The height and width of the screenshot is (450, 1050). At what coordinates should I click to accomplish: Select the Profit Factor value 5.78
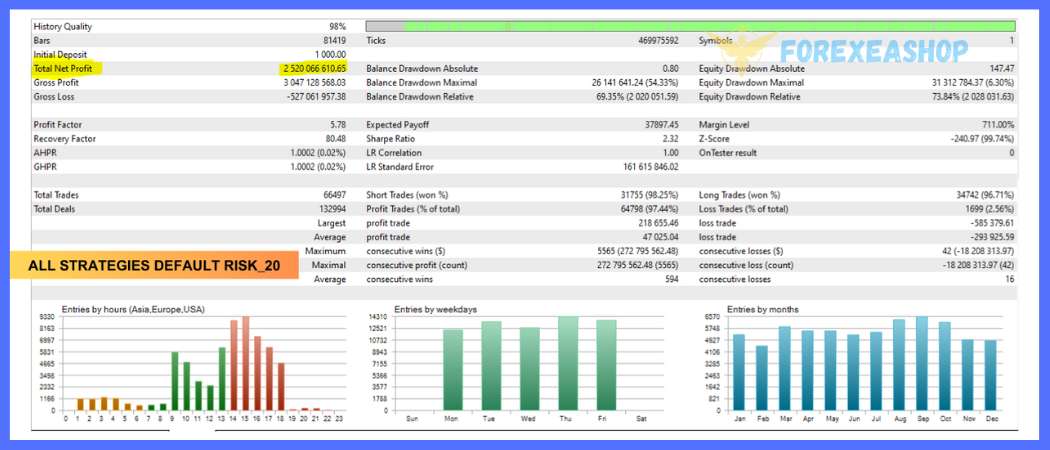336,125
